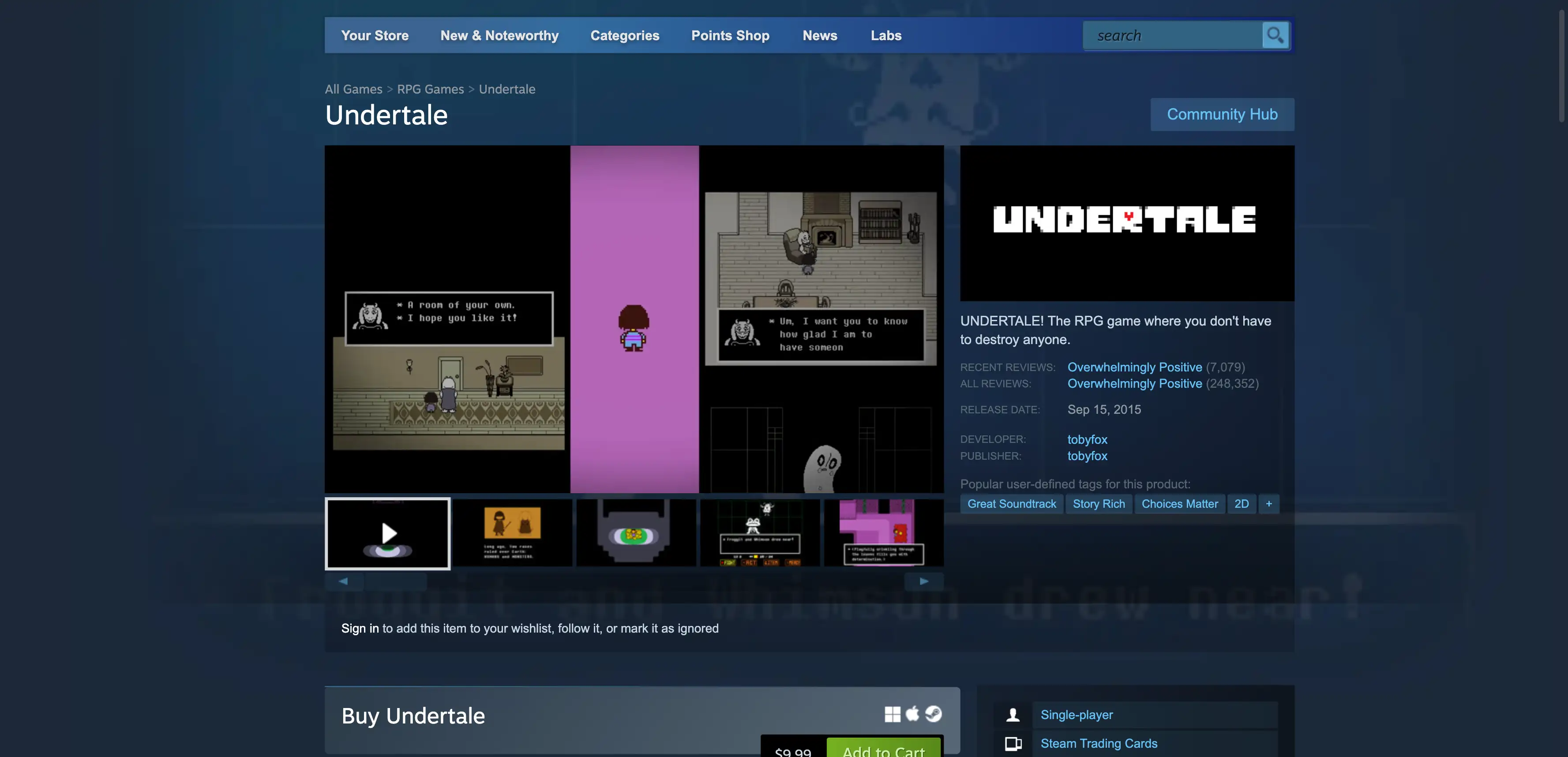Click the SteamOS platform icon
Viewport: 1568px width, 757px height.
tap(934, 713)
